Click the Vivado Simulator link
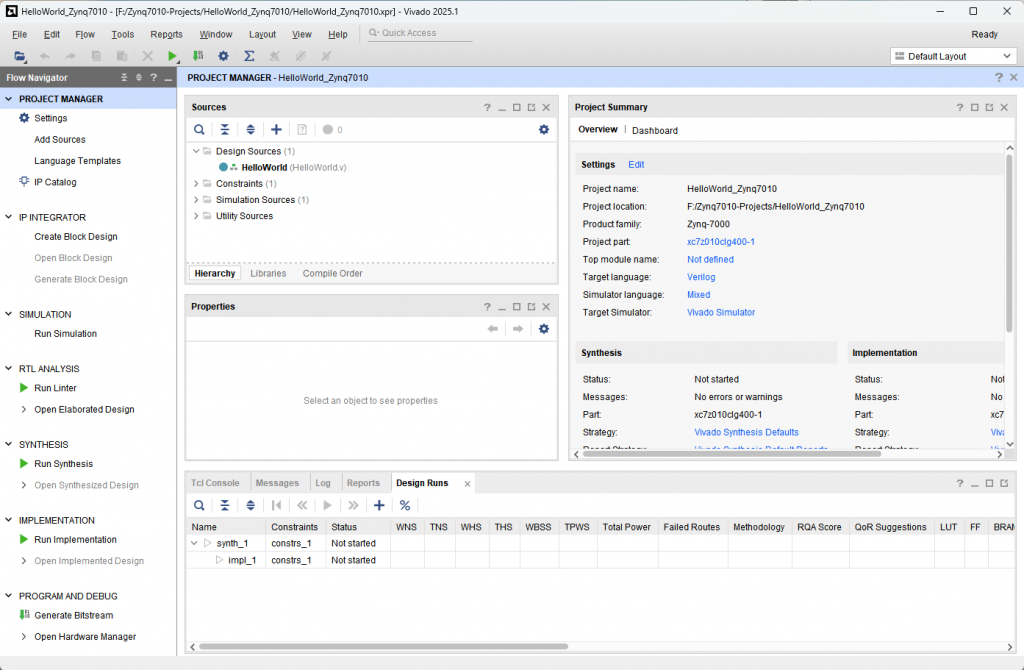1024x670 pixels. (720, 312)
